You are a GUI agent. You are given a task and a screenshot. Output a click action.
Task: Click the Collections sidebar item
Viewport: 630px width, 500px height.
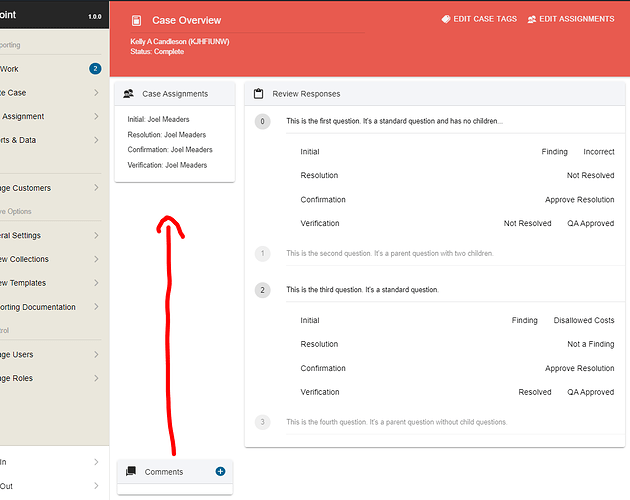(x=51, y=259)
